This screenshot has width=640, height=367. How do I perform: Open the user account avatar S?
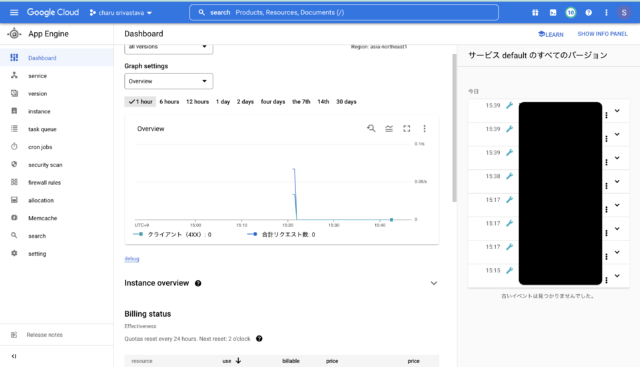tap(624, 13)
